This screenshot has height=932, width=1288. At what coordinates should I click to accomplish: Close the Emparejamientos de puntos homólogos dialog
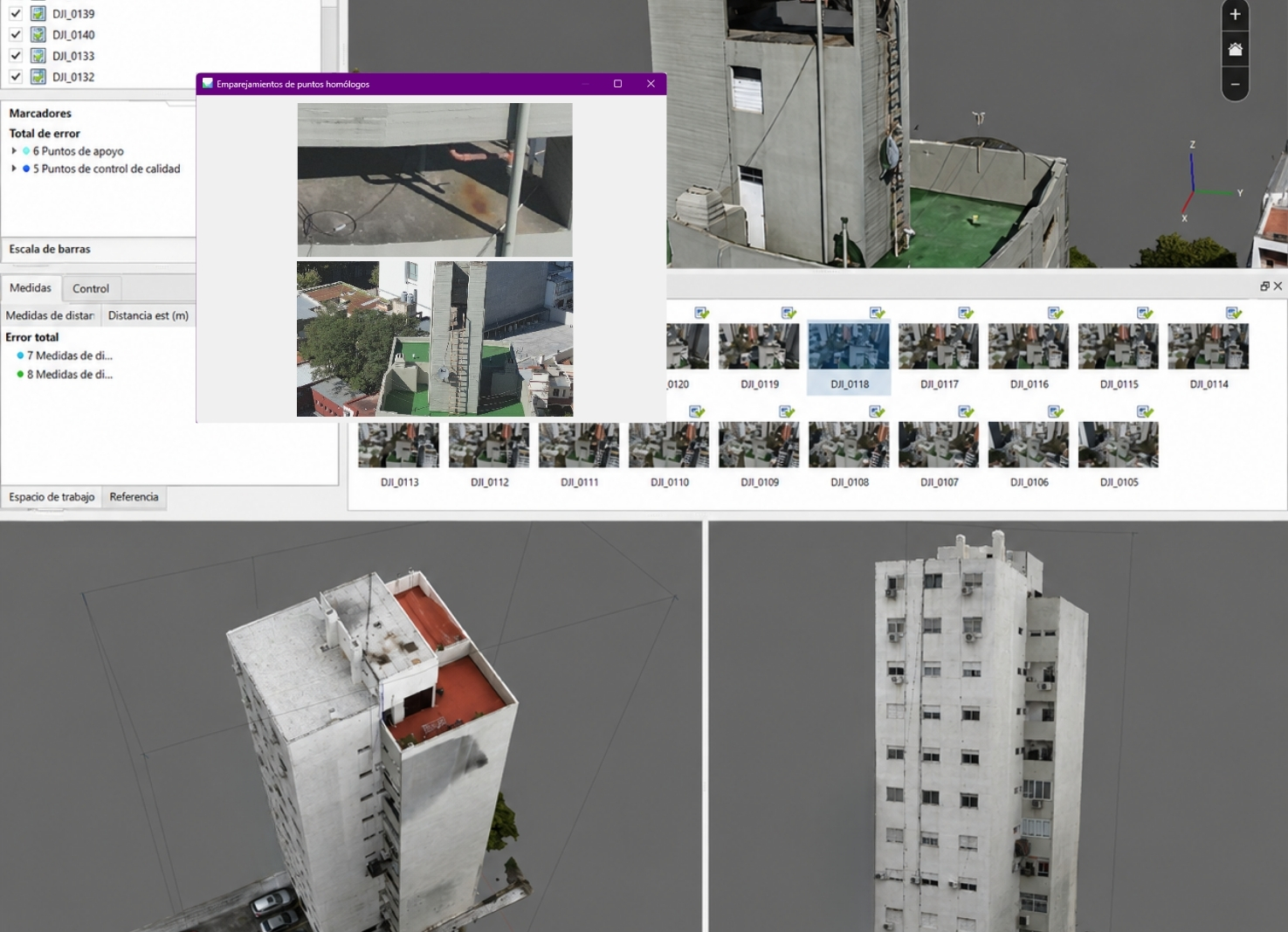tap(651, 84)
